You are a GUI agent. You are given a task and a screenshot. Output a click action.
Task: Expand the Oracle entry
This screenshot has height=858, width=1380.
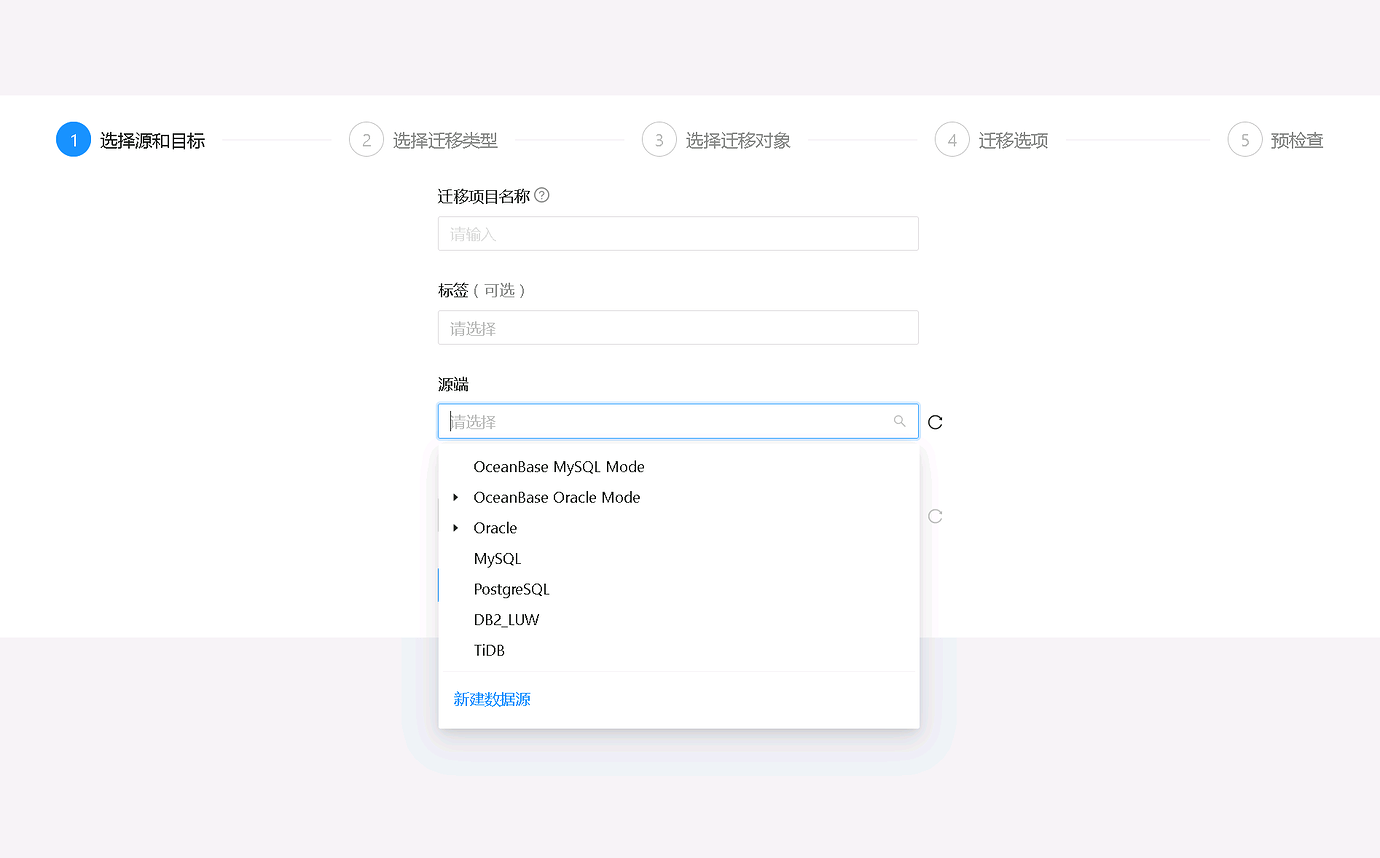coord(457,527)
